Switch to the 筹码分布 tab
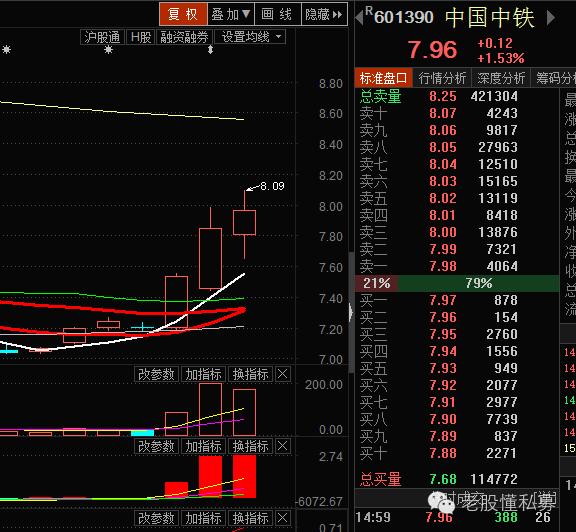 554,78
